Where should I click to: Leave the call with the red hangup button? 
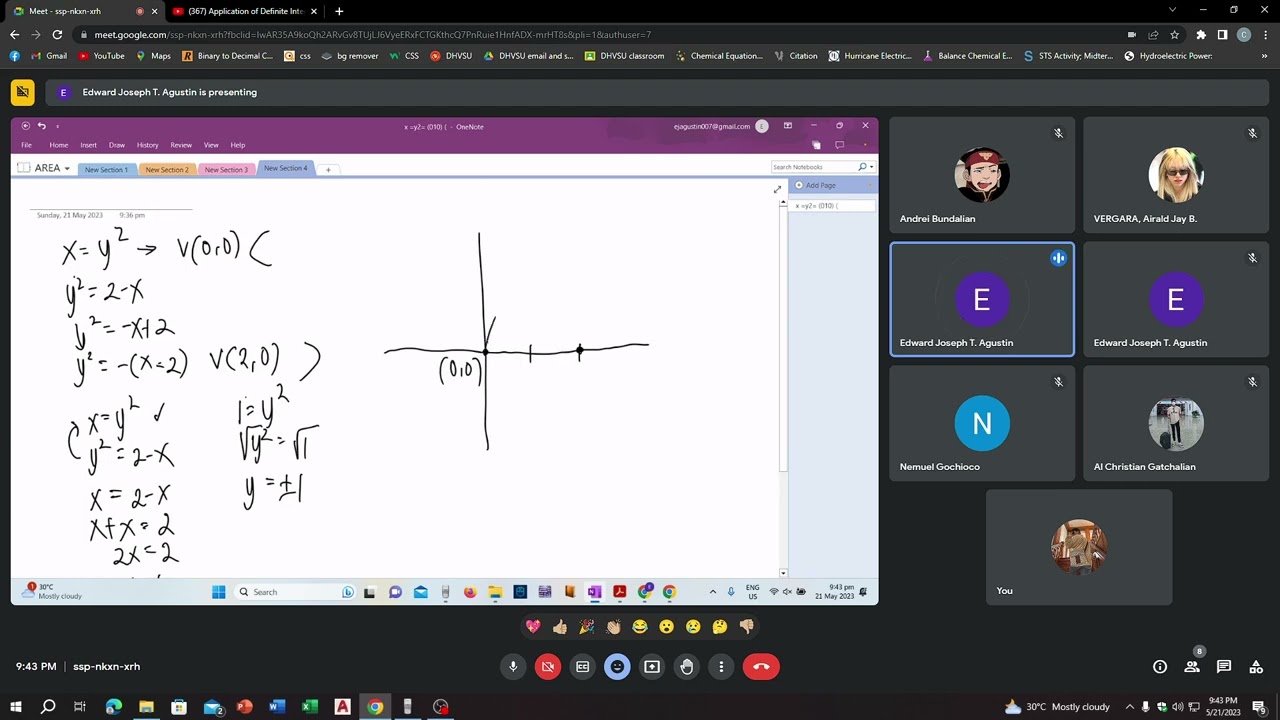click(x=761, y=667)
